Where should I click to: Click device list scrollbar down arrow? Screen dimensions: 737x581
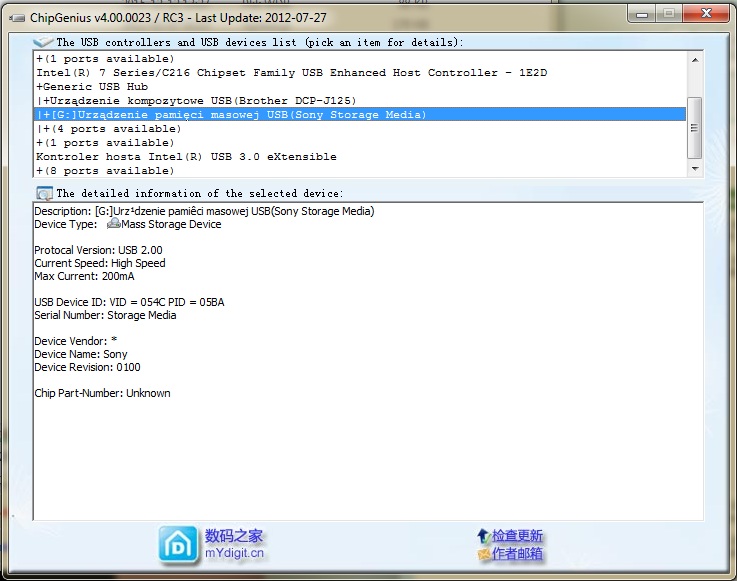click(x=695, y=169)
